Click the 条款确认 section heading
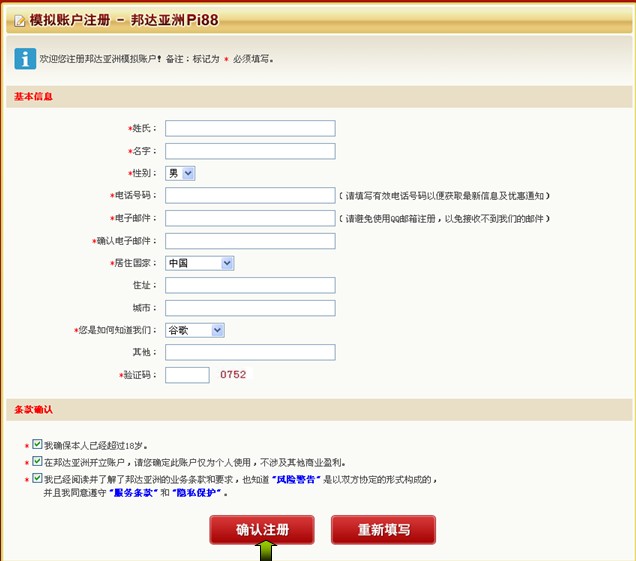The height and width of the screenshot is (561, 636). [x=33, y=410]
